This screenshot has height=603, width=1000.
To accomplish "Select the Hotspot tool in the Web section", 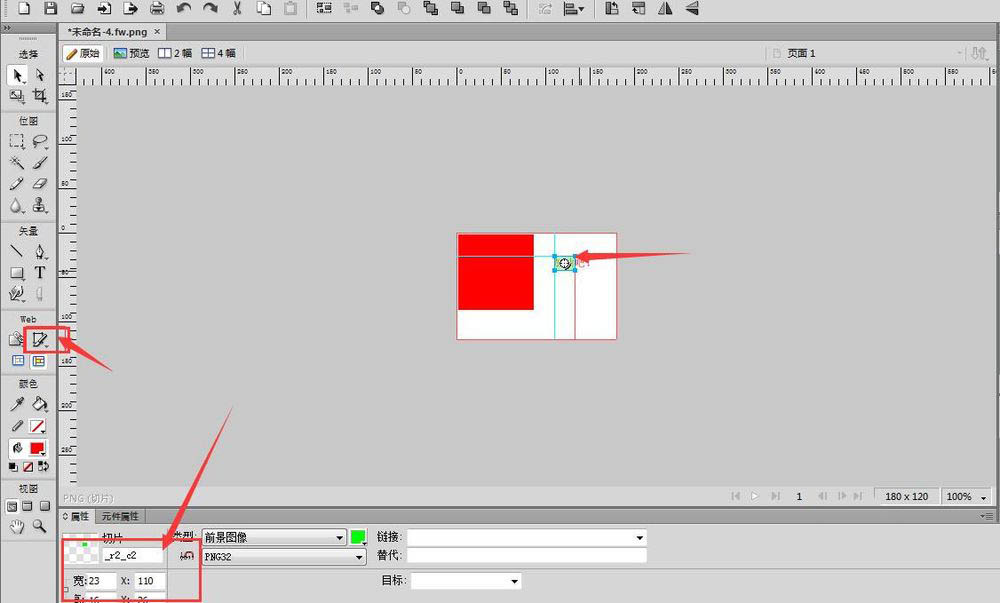I will [16, 339].
